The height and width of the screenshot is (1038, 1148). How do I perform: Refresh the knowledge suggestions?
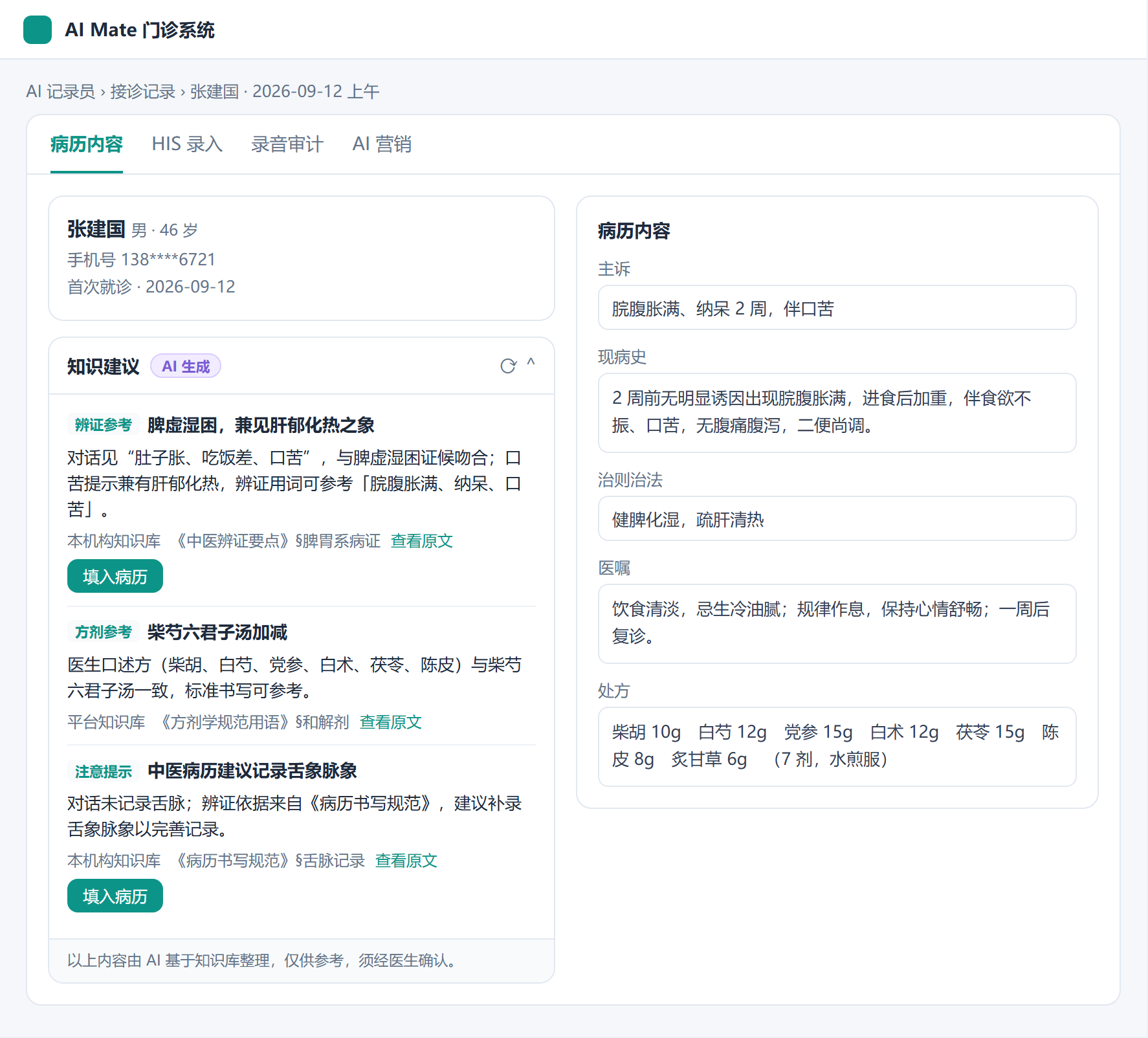point(509,366)
